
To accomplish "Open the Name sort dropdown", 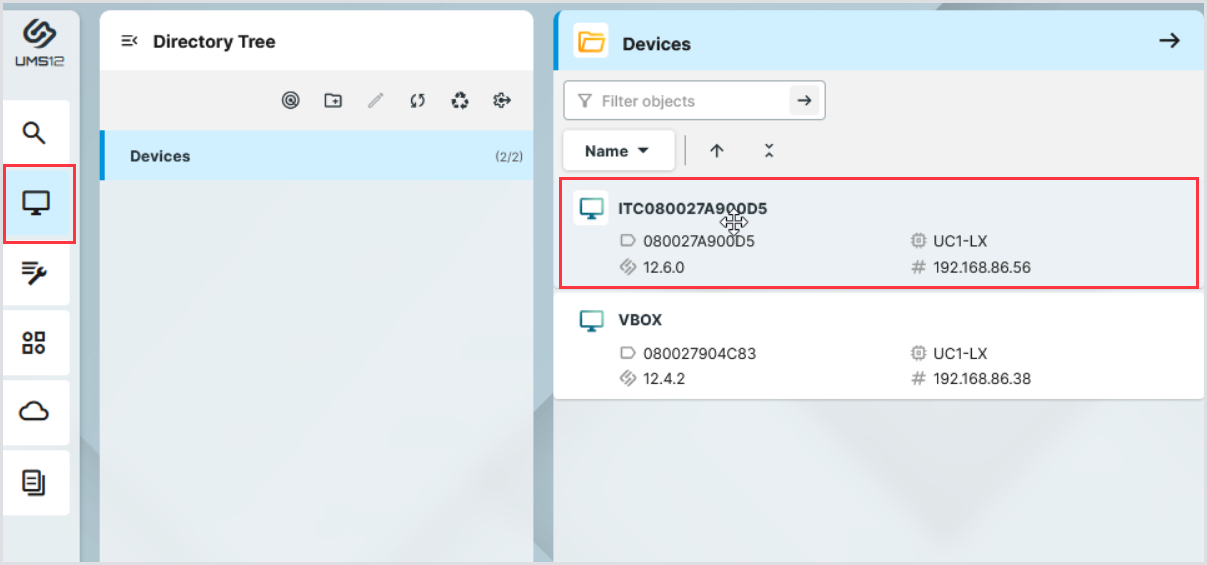I will point(618,151).
